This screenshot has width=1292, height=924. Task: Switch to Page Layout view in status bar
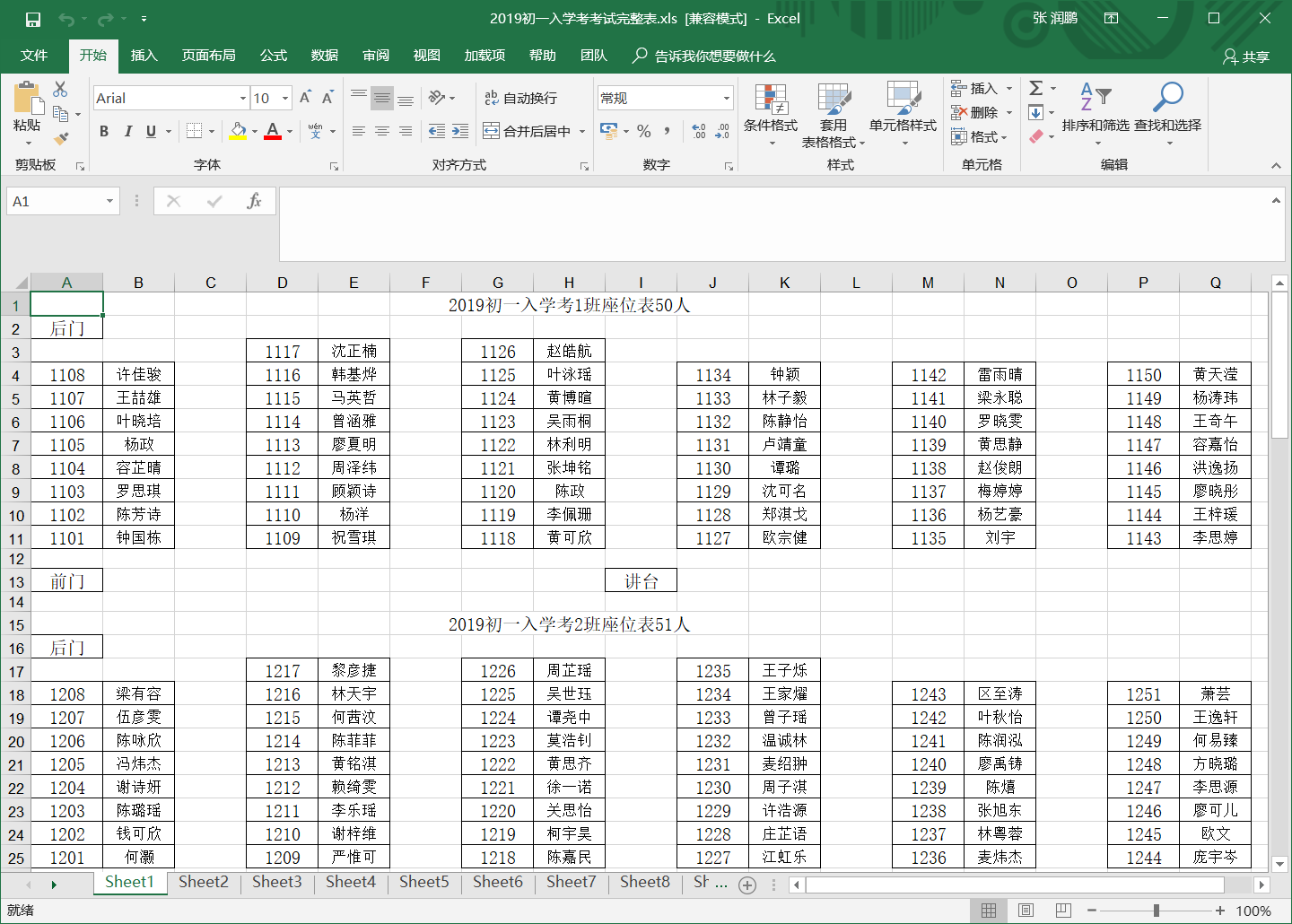pos(1026,911)
